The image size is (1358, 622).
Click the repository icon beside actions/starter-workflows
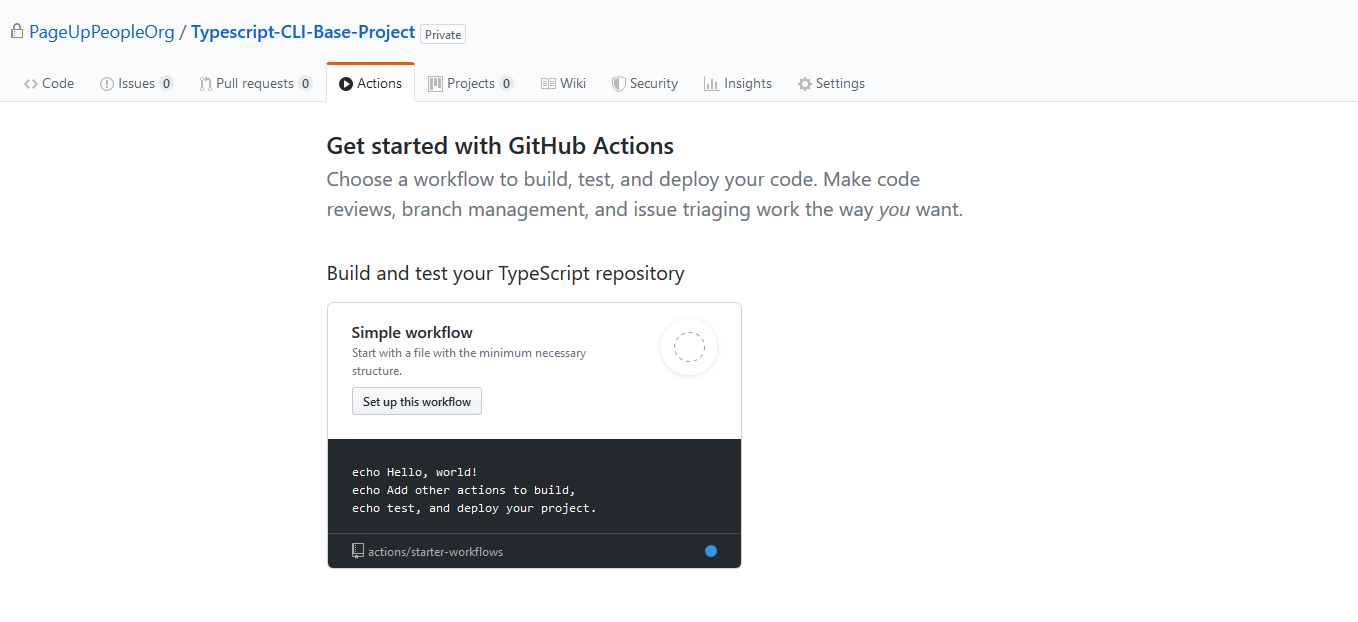coord(357,550)
